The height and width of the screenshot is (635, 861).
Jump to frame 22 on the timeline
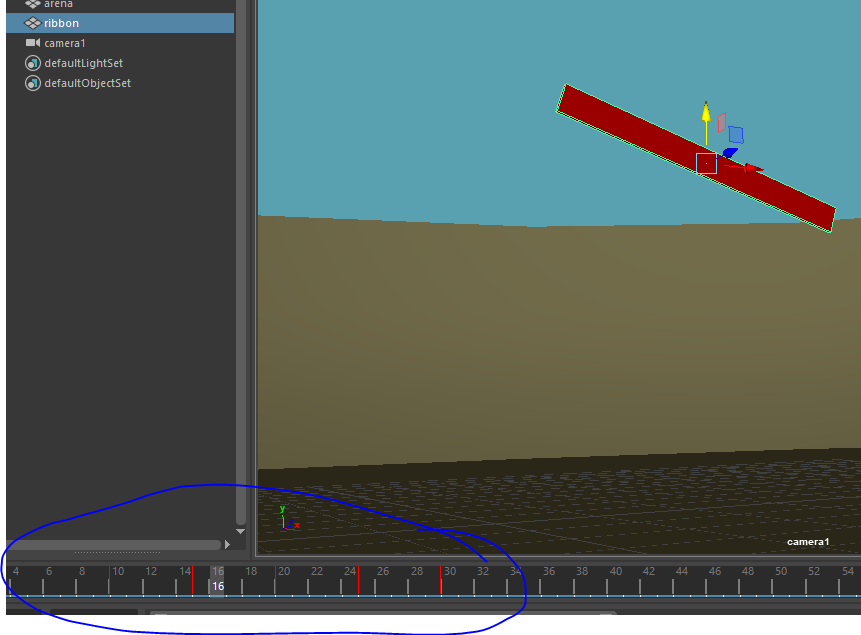(317, 571)
